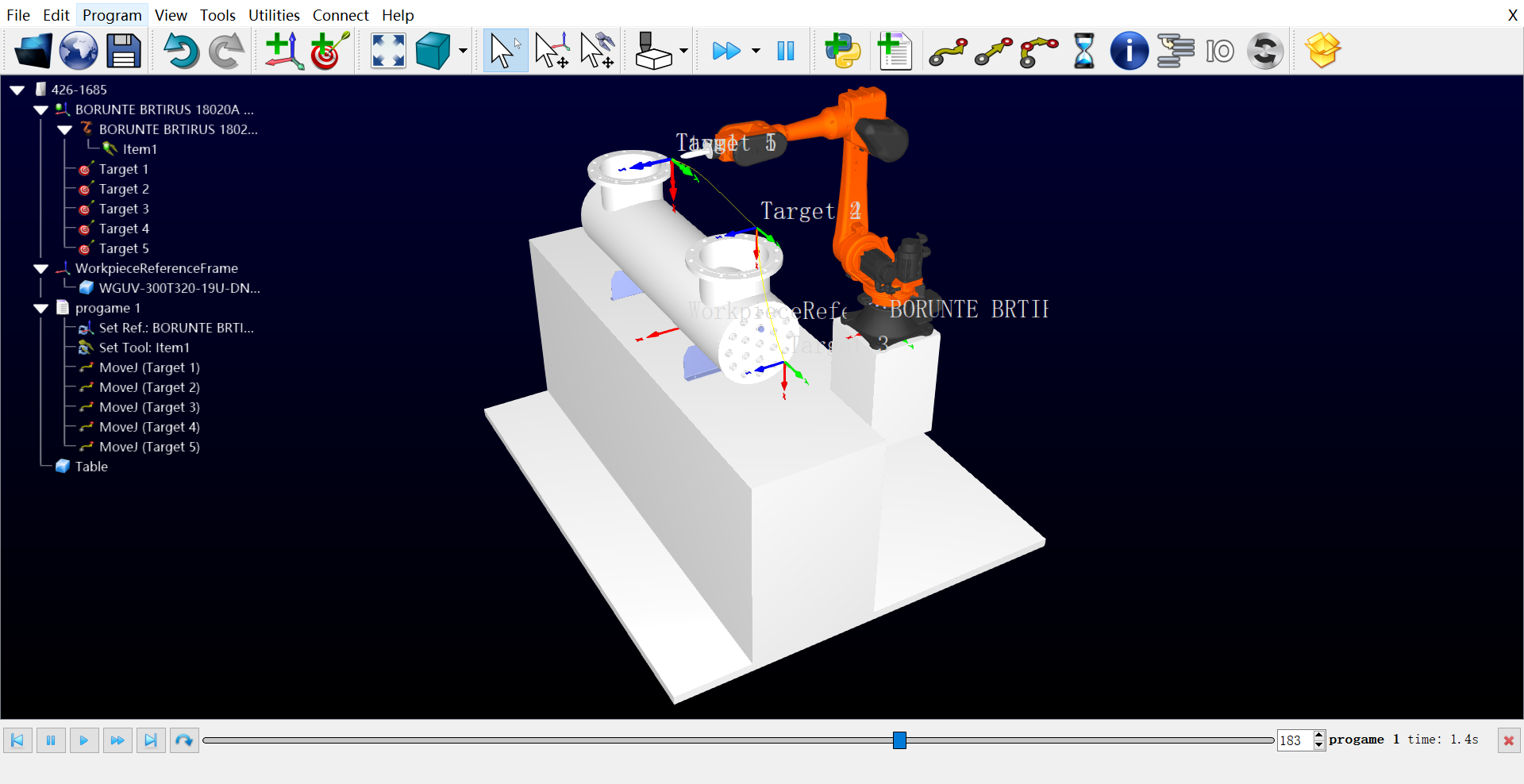
Task: Open the Connect menu
Action: (341, 15)
